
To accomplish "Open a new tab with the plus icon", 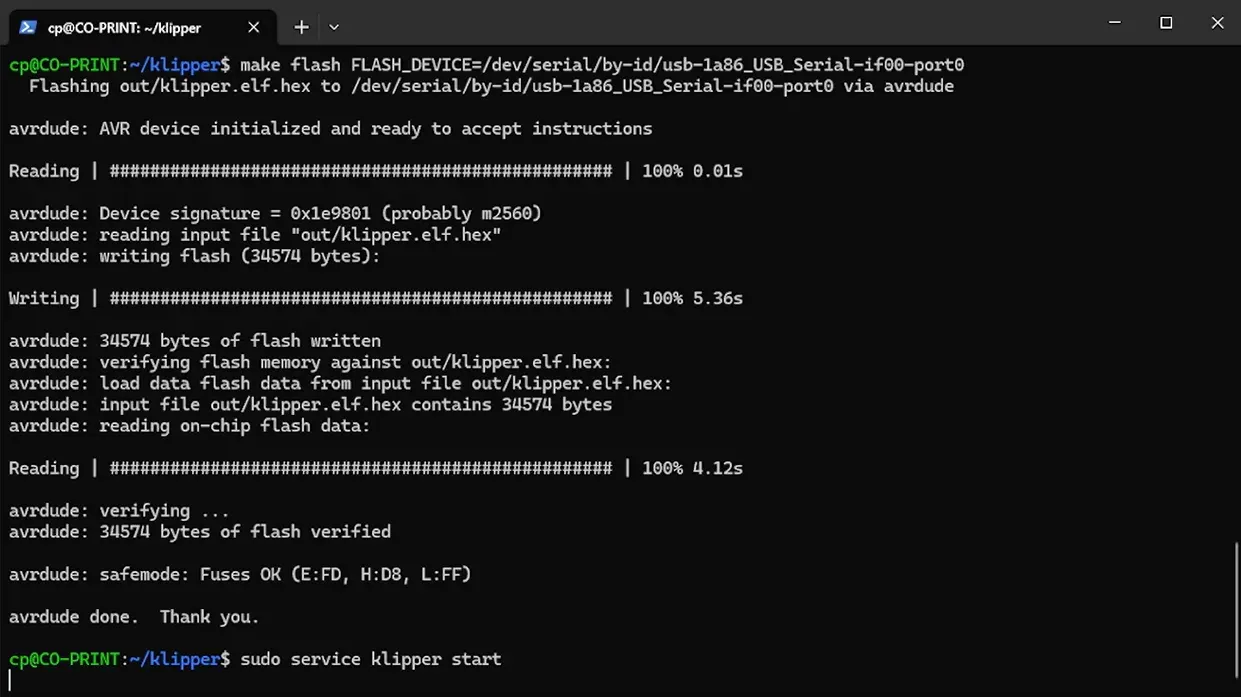I will 301,27.
